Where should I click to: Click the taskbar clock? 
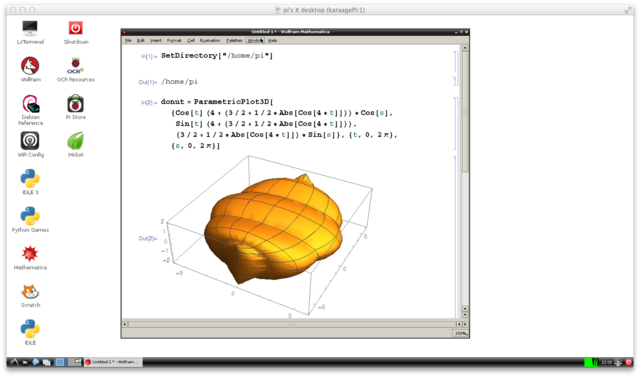coord(606,362)
